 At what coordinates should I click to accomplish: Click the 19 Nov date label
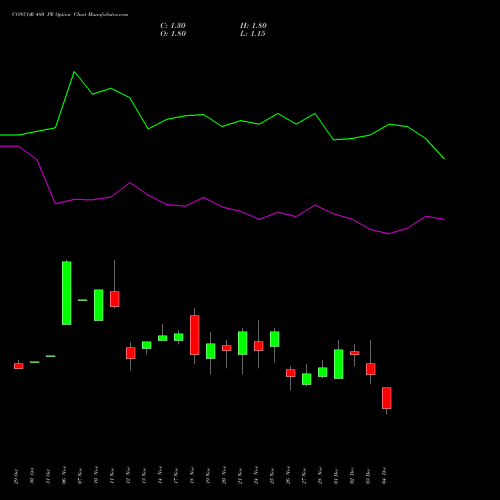208,475
